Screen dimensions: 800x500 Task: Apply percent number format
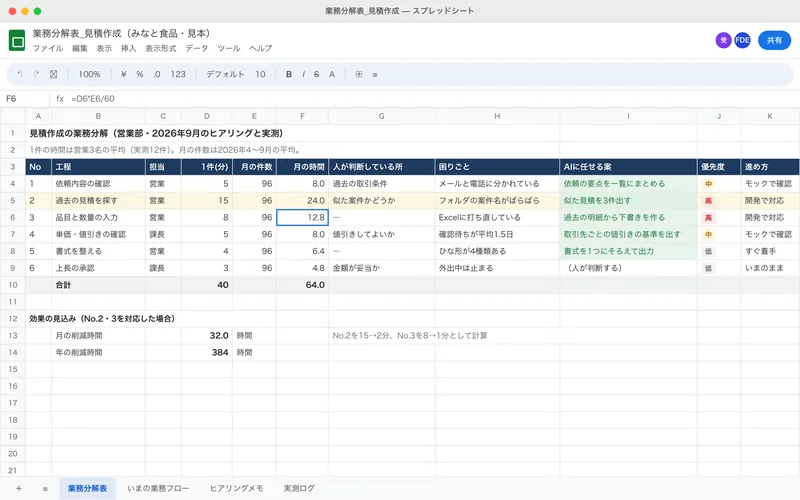point(140,74)
